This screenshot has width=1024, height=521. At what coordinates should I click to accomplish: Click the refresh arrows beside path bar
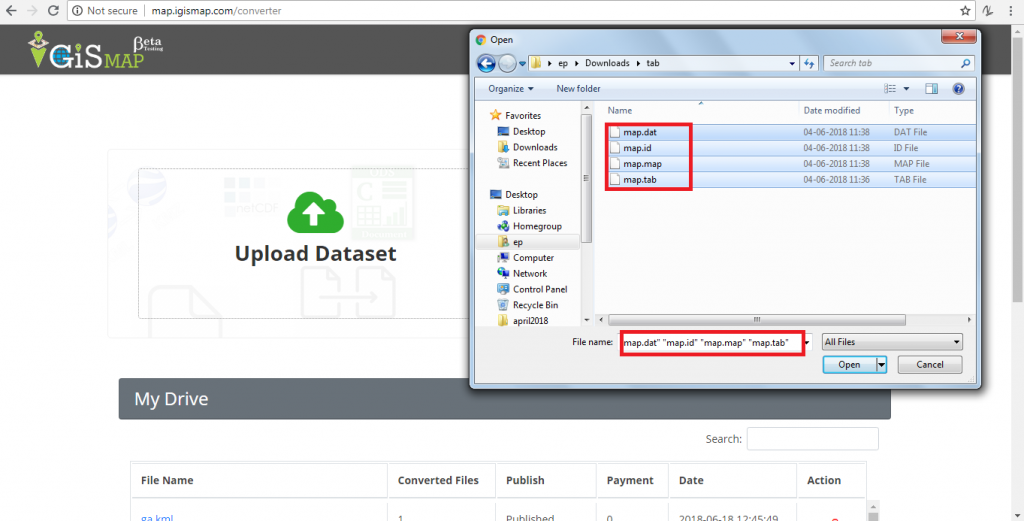point(809,63)
